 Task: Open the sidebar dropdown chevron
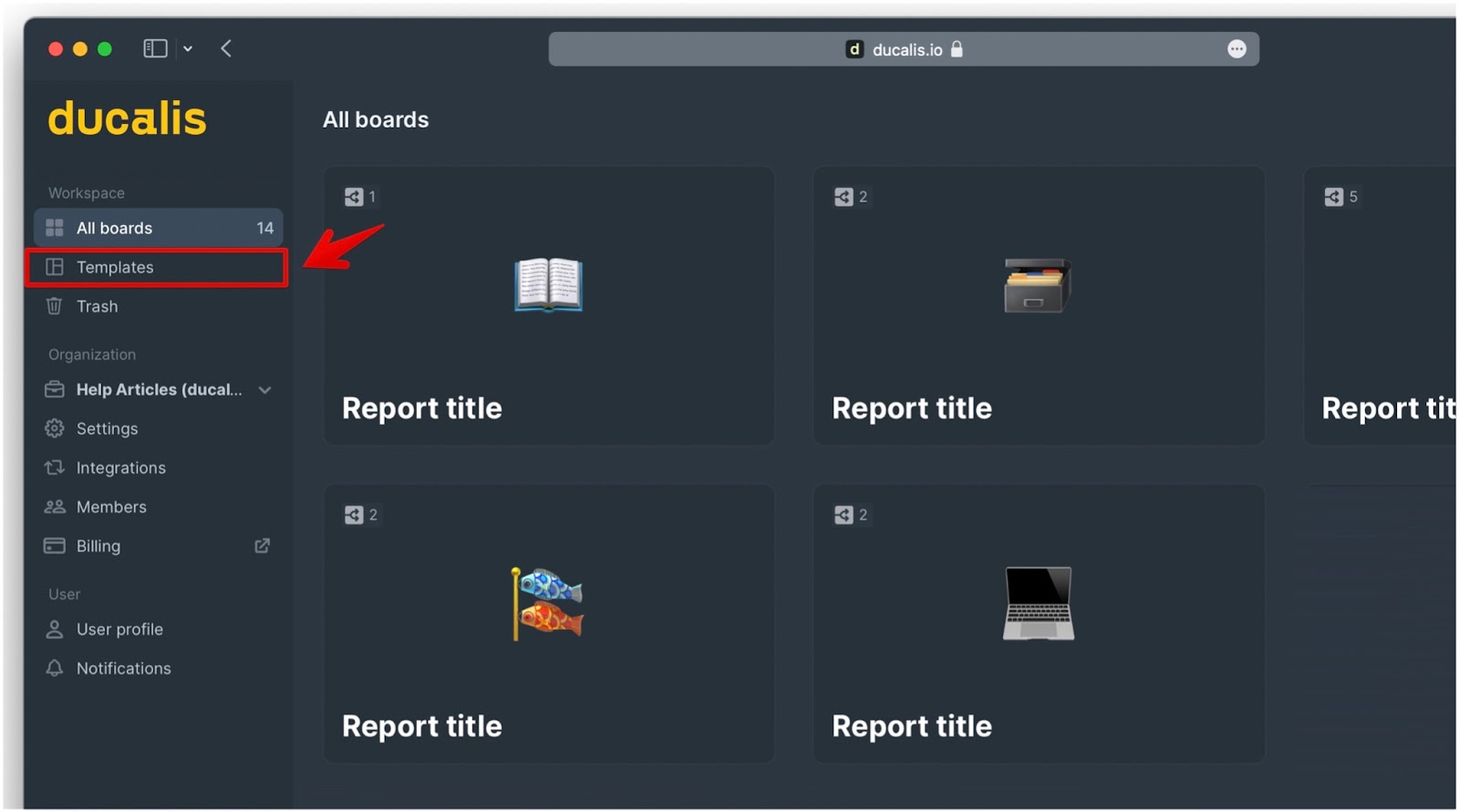[x=188, y=49]
